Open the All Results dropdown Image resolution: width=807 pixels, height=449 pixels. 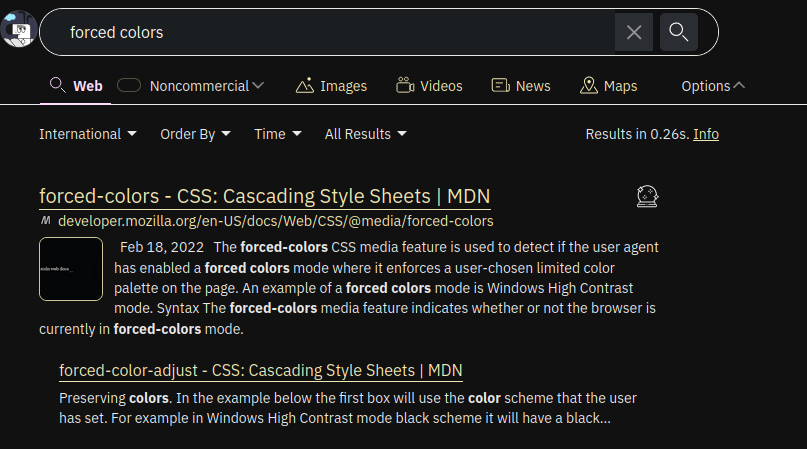pos(365,134)
